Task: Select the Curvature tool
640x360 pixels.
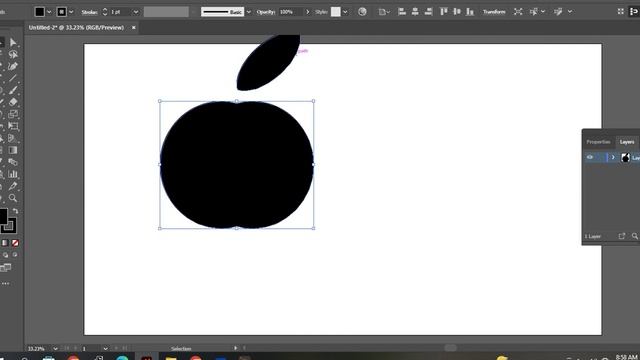Action: 13,66
